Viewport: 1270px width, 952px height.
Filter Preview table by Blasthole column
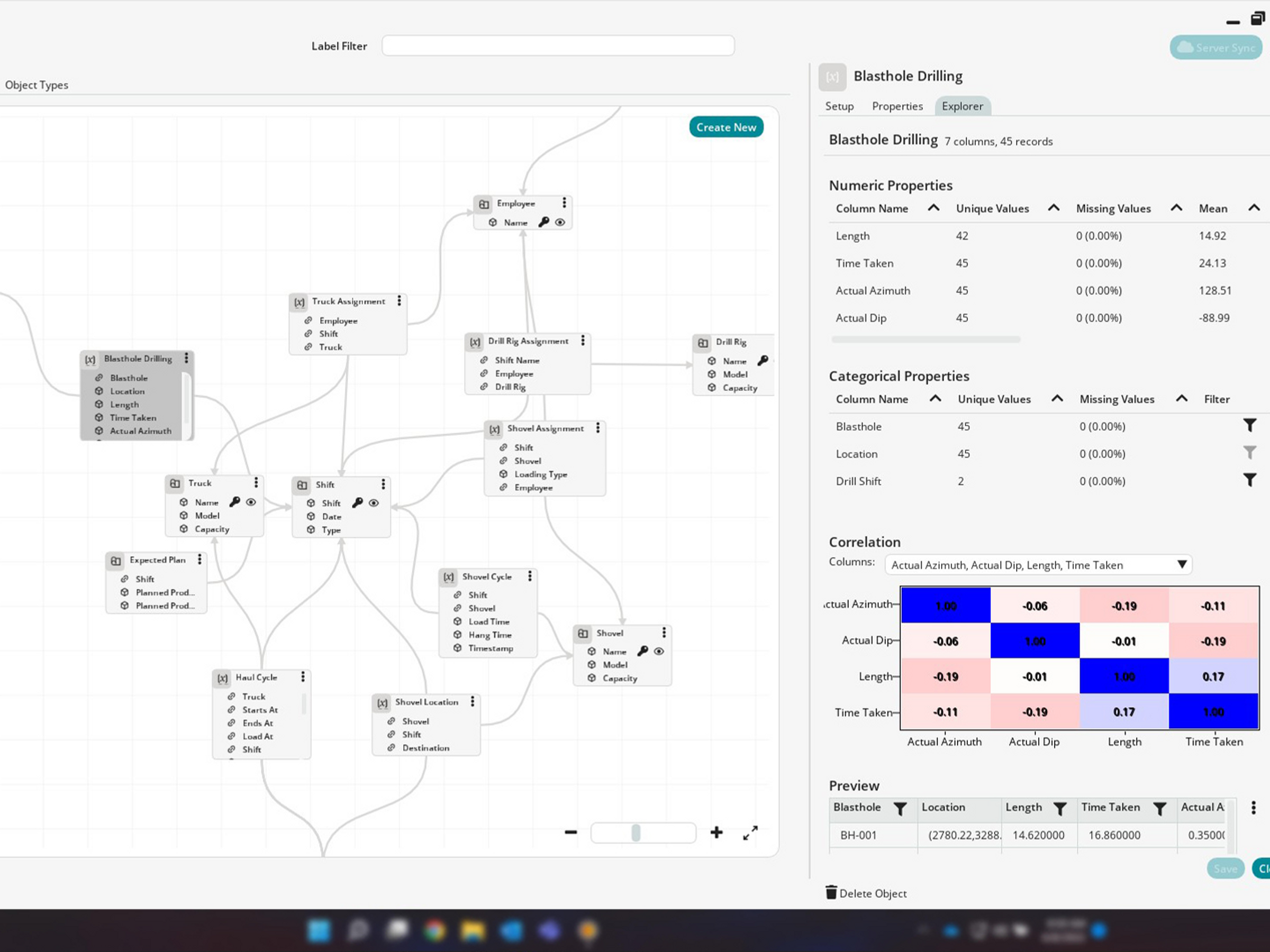pyautogui.click(x=900, y=809)
